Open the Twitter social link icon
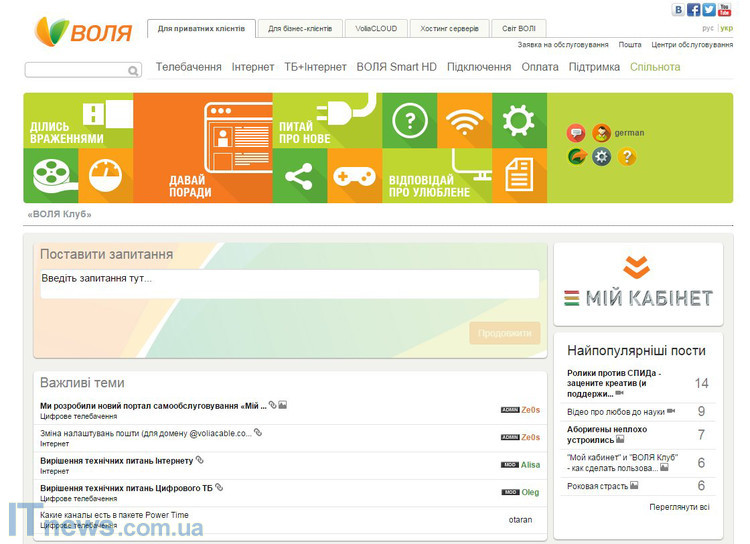The width and height of the screenshot is (750, 544). pyautogui.click(x=709, y=10)
